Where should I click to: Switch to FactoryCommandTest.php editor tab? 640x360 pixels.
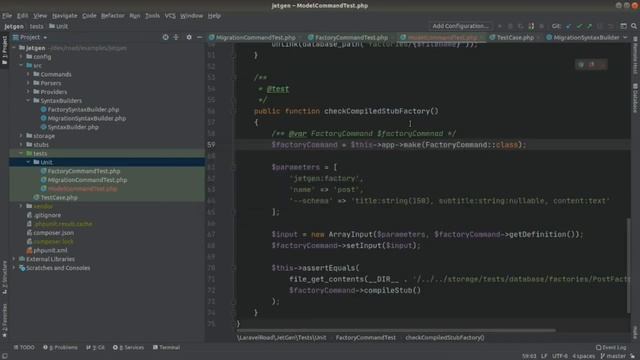click(x=351, y=37)
